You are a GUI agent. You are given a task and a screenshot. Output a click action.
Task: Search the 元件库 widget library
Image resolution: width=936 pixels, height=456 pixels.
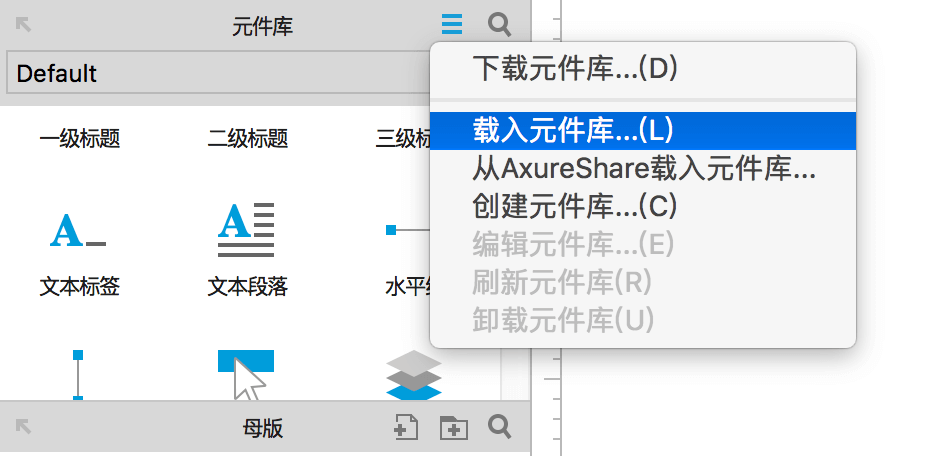(x=499, y=24)
